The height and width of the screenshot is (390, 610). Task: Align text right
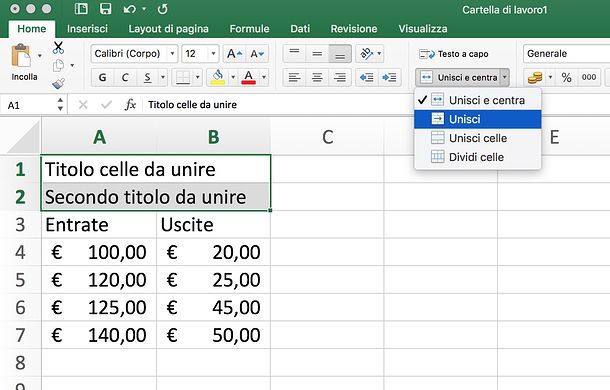click(x=340, y=77)
